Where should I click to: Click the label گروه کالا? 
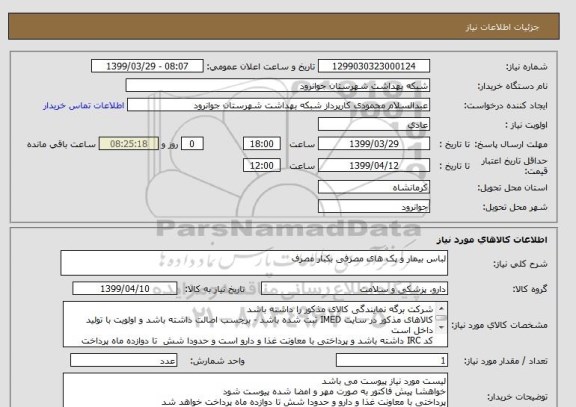coord(530,289)
